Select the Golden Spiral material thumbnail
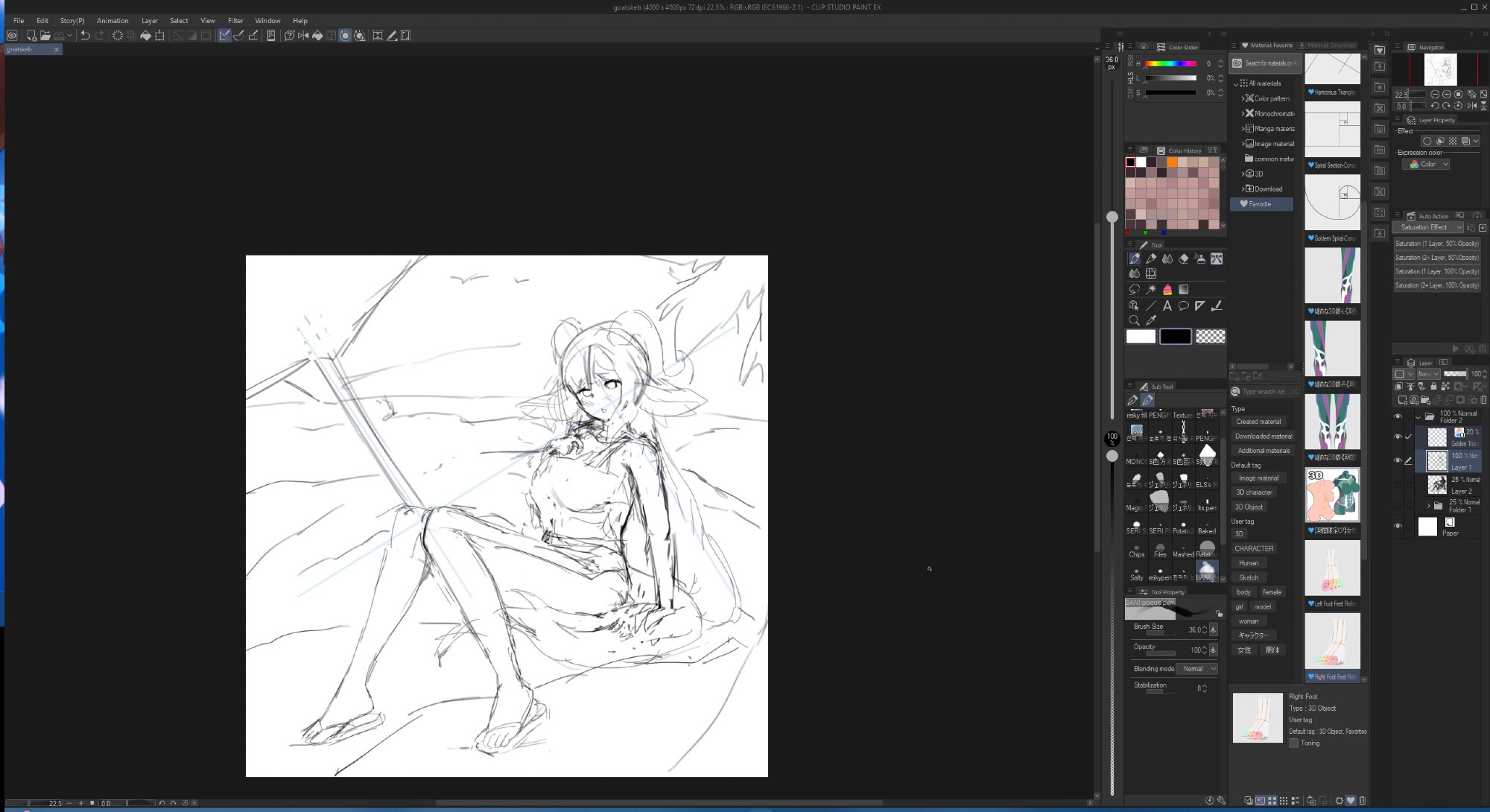1490x812 pixels. click(x=1333, y=203)
